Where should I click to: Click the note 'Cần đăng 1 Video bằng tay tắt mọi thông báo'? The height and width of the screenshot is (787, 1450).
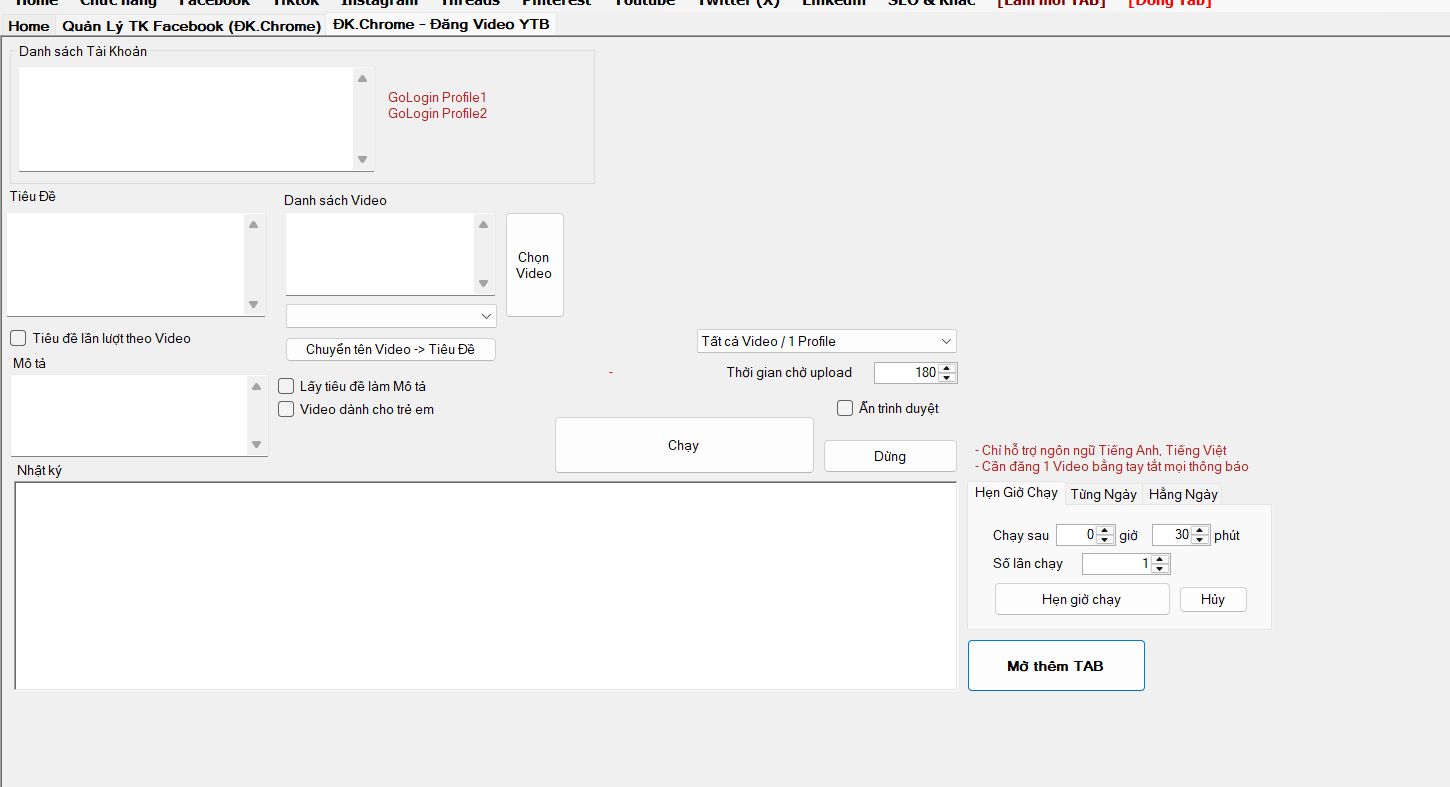(x=1112, y=467)
